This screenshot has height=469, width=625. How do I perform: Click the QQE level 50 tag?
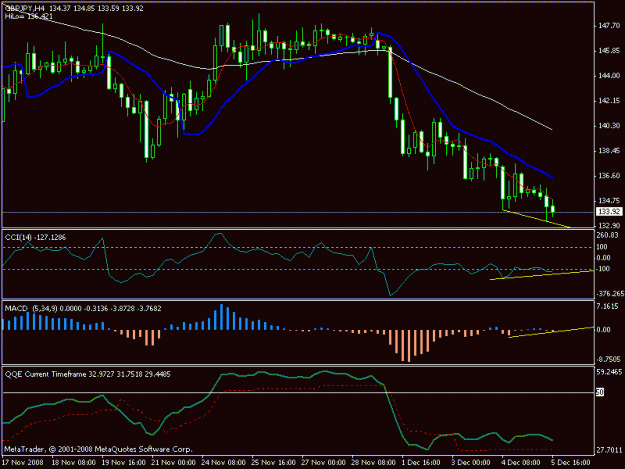click(x=600, y=392)
